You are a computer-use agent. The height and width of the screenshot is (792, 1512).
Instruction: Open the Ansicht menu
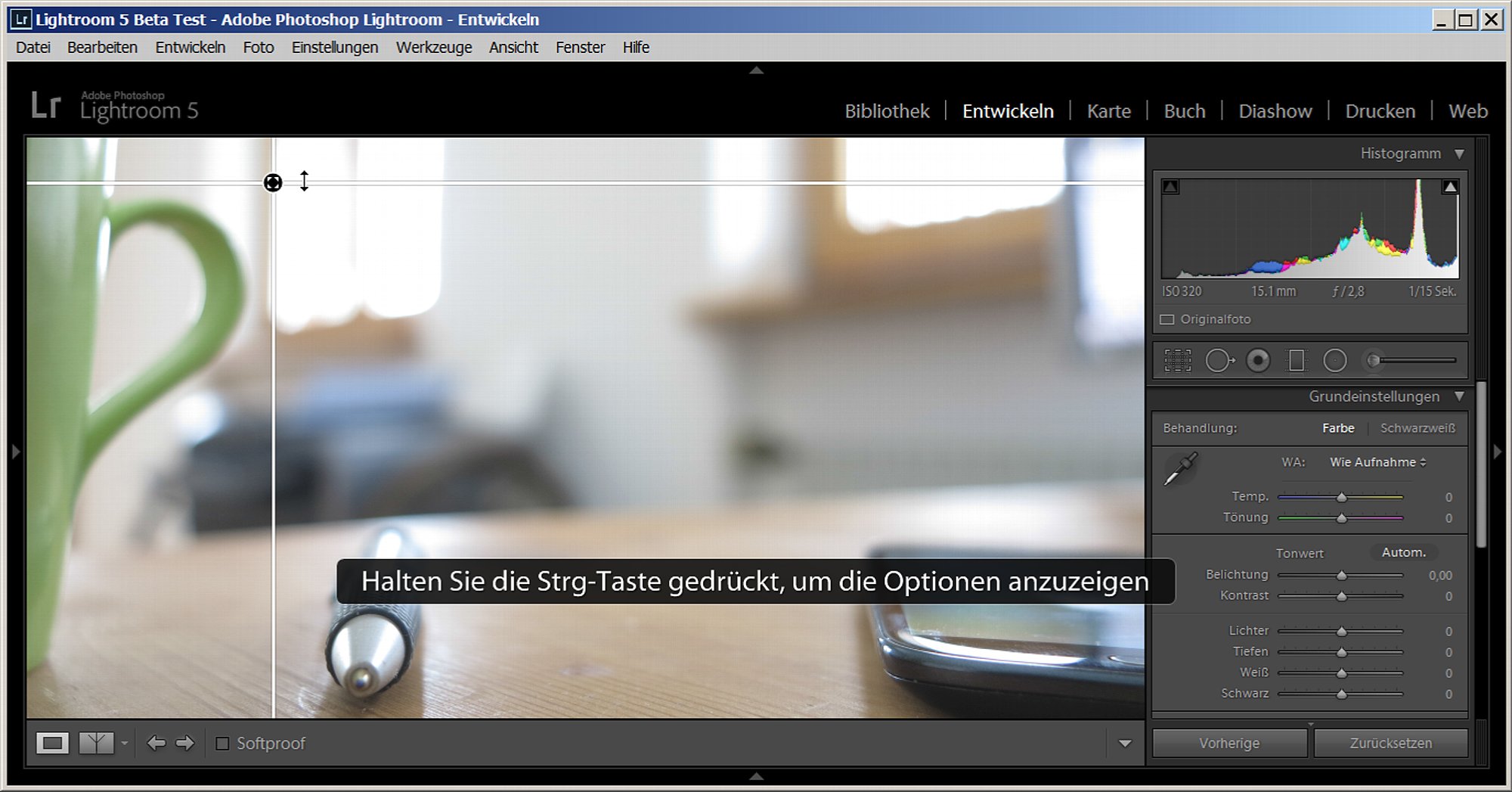pyautogui.click(x=514, y=48)
